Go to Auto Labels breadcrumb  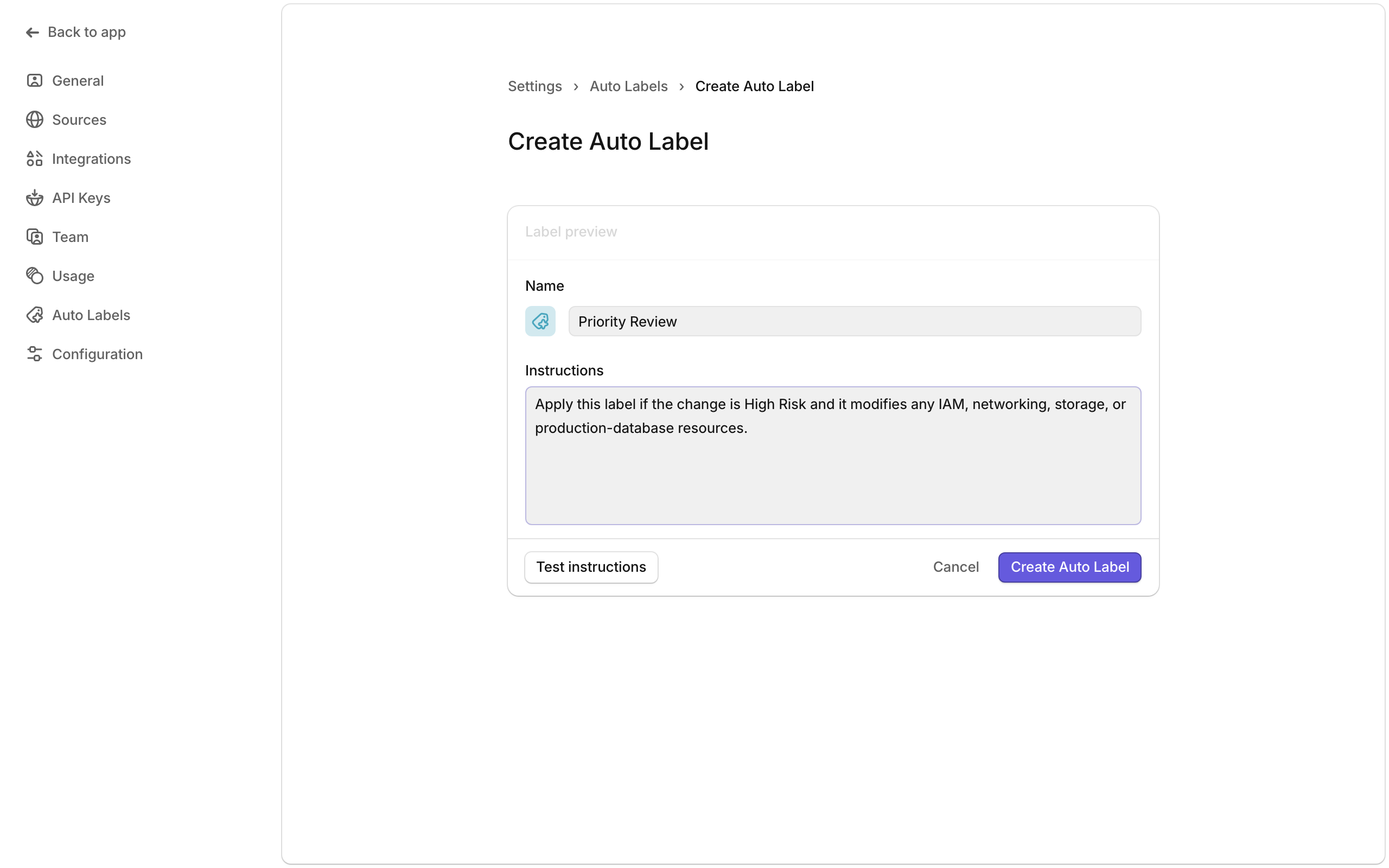[x=628, y=86]
